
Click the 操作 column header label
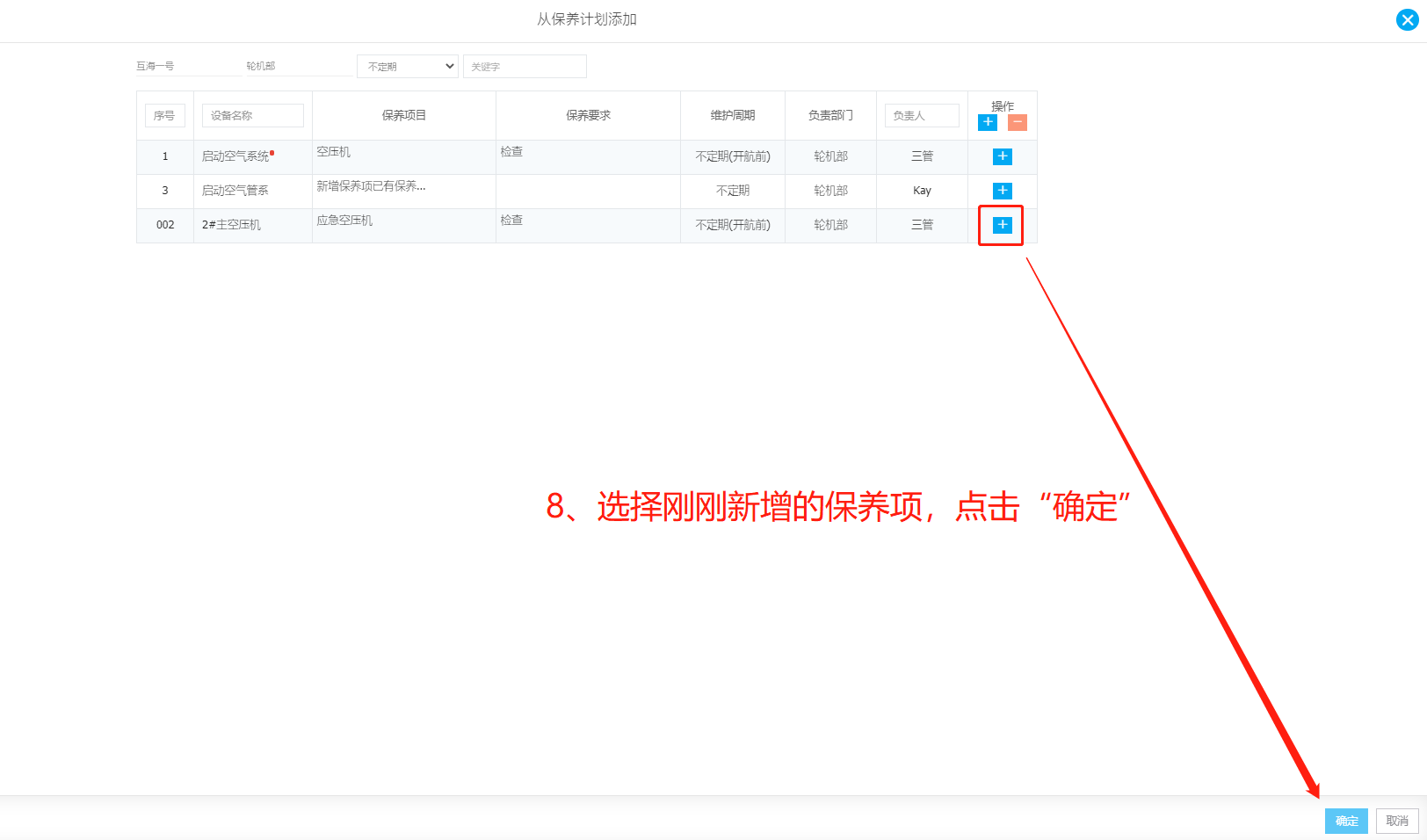1003,105
